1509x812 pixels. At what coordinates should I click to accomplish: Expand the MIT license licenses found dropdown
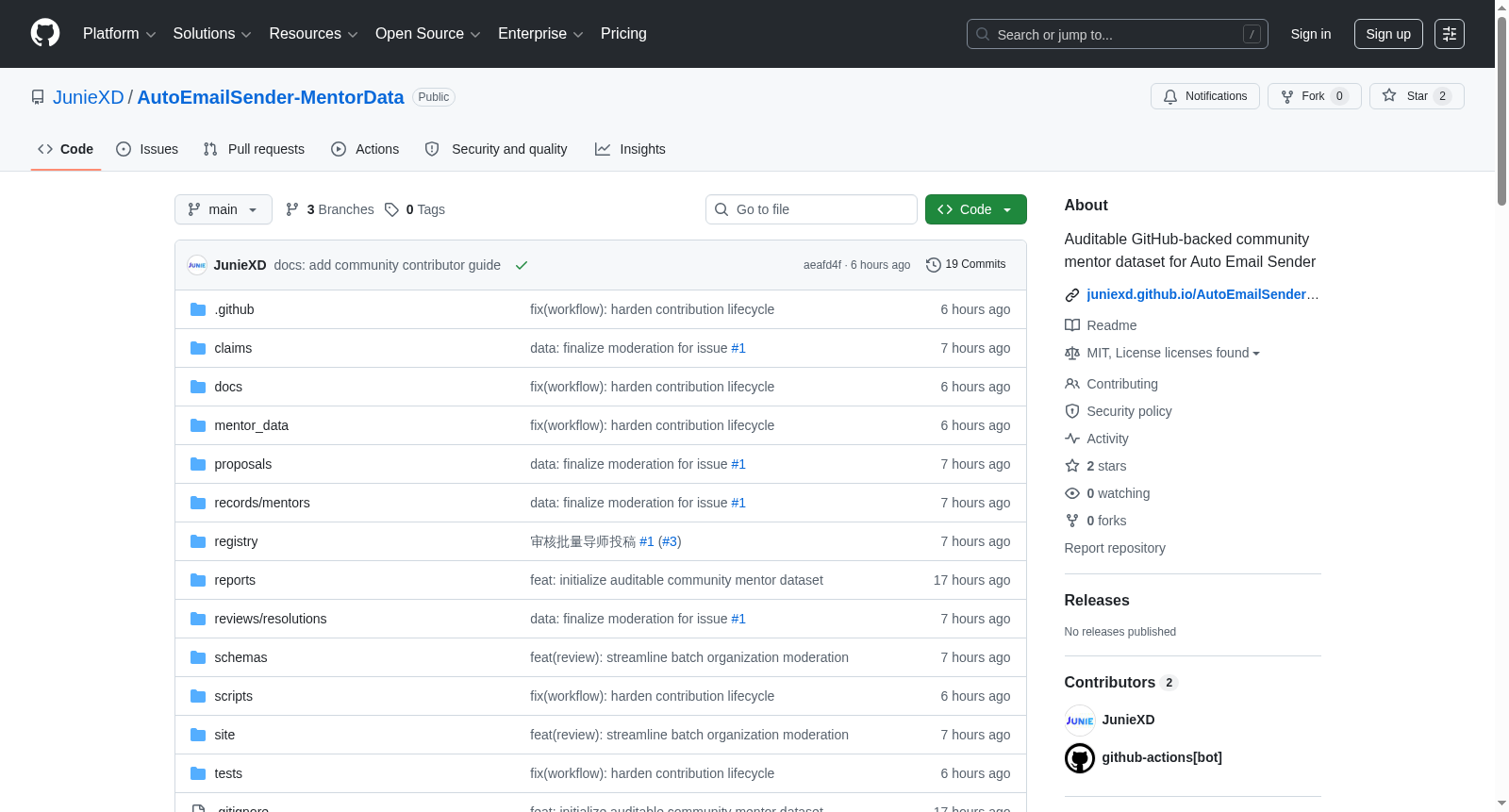(x=1173, y=353)
